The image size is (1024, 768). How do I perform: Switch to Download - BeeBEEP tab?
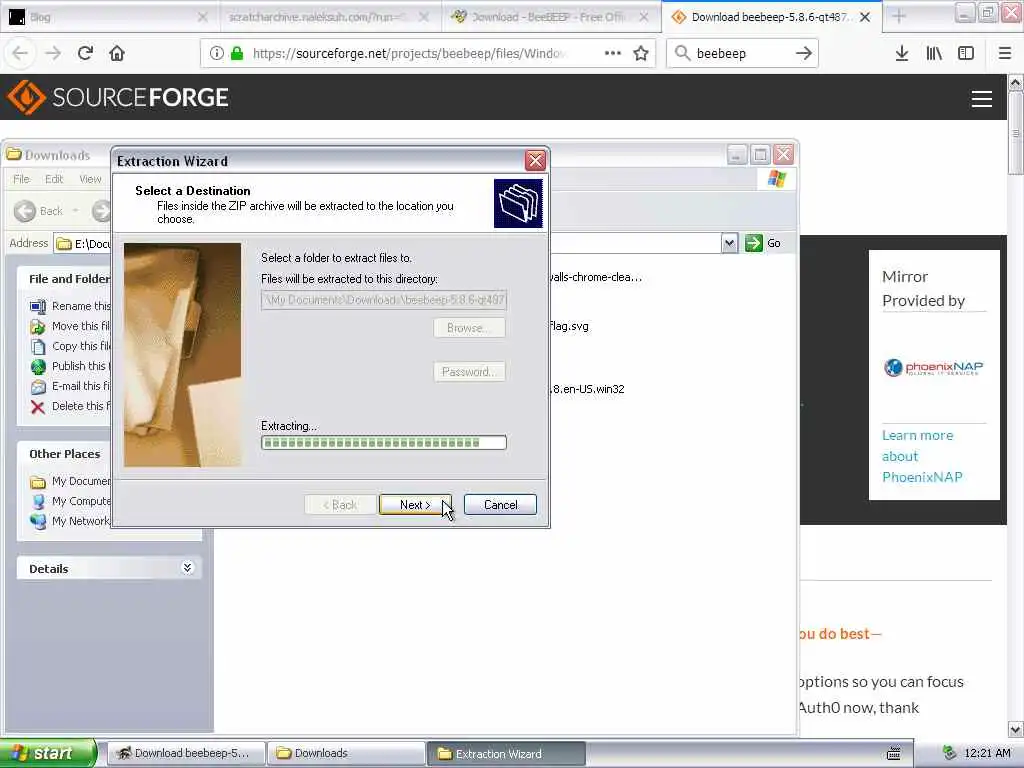click(551, 17)
